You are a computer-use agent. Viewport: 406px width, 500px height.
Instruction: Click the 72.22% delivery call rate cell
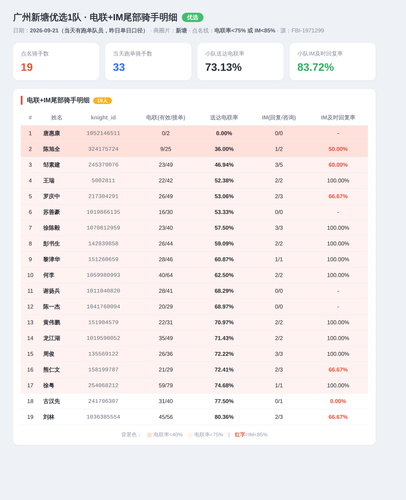click(x=224, y=354)
